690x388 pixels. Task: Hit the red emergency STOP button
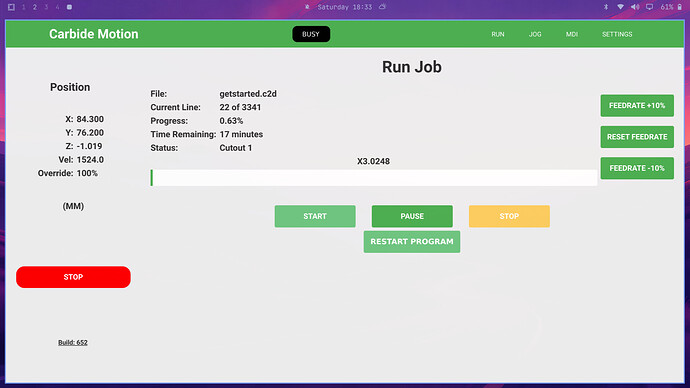73,277
